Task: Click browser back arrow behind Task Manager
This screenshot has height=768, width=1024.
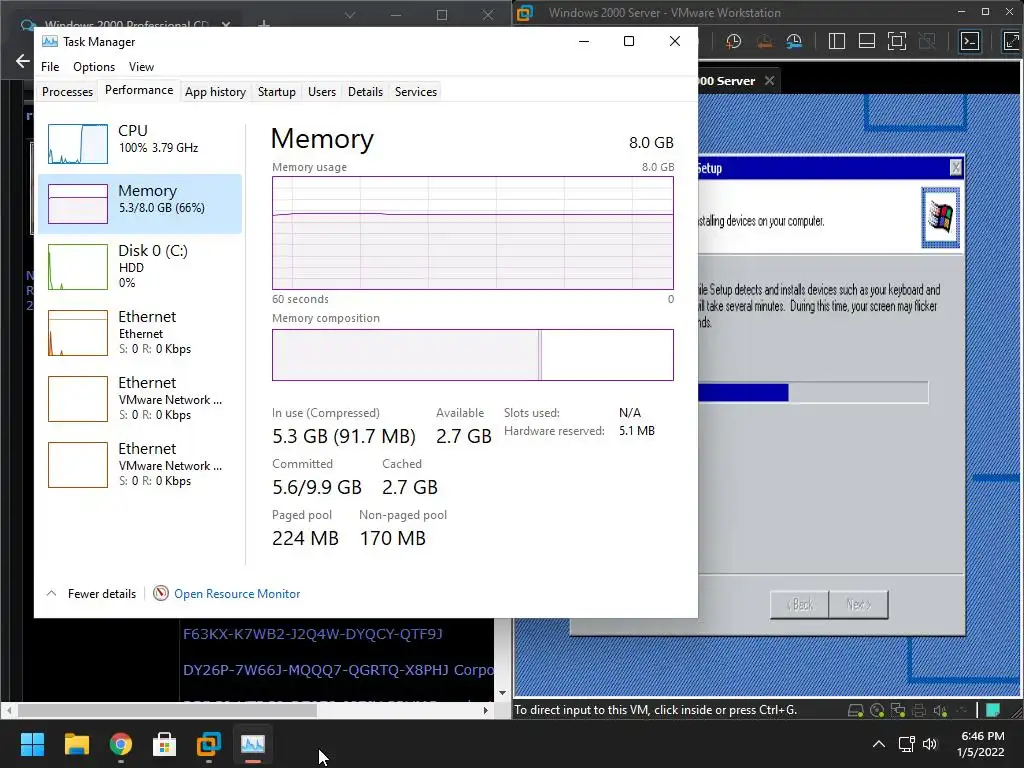Action: click(x=23, y=61)
